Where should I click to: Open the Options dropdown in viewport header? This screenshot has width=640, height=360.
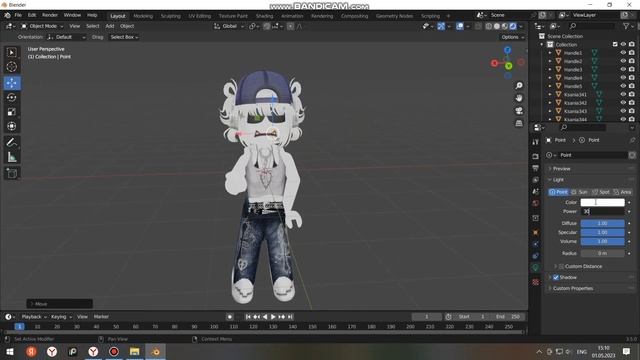(513, 37)
